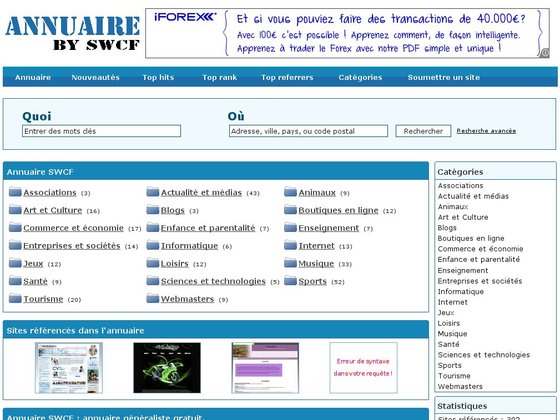This screenshot has width=560, height=420.
Task: Click the Associations folder icon
Action: (15, 192)
